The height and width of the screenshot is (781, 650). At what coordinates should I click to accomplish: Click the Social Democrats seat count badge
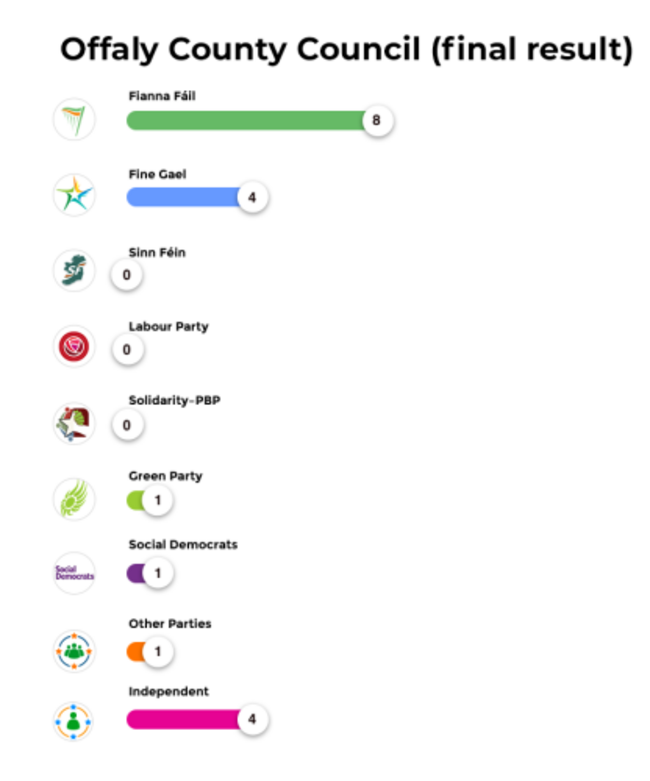157,574
